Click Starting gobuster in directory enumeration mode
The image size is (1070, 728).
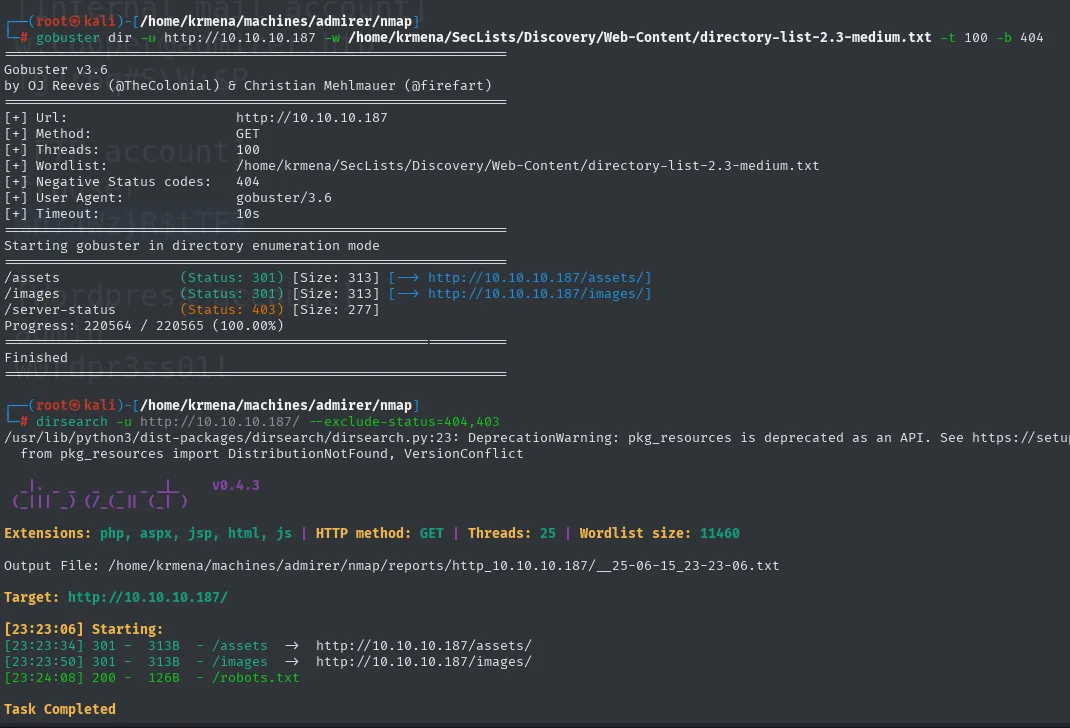[x=192, y=246]
